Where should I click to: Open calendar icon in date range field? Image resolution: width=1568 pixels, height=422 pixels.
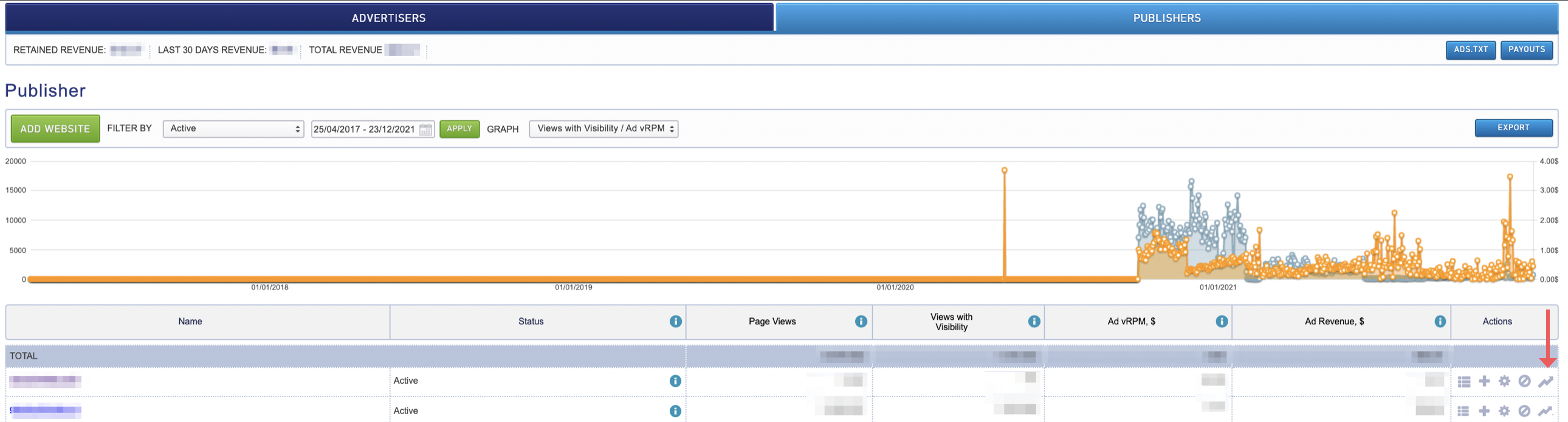[425, 130]
